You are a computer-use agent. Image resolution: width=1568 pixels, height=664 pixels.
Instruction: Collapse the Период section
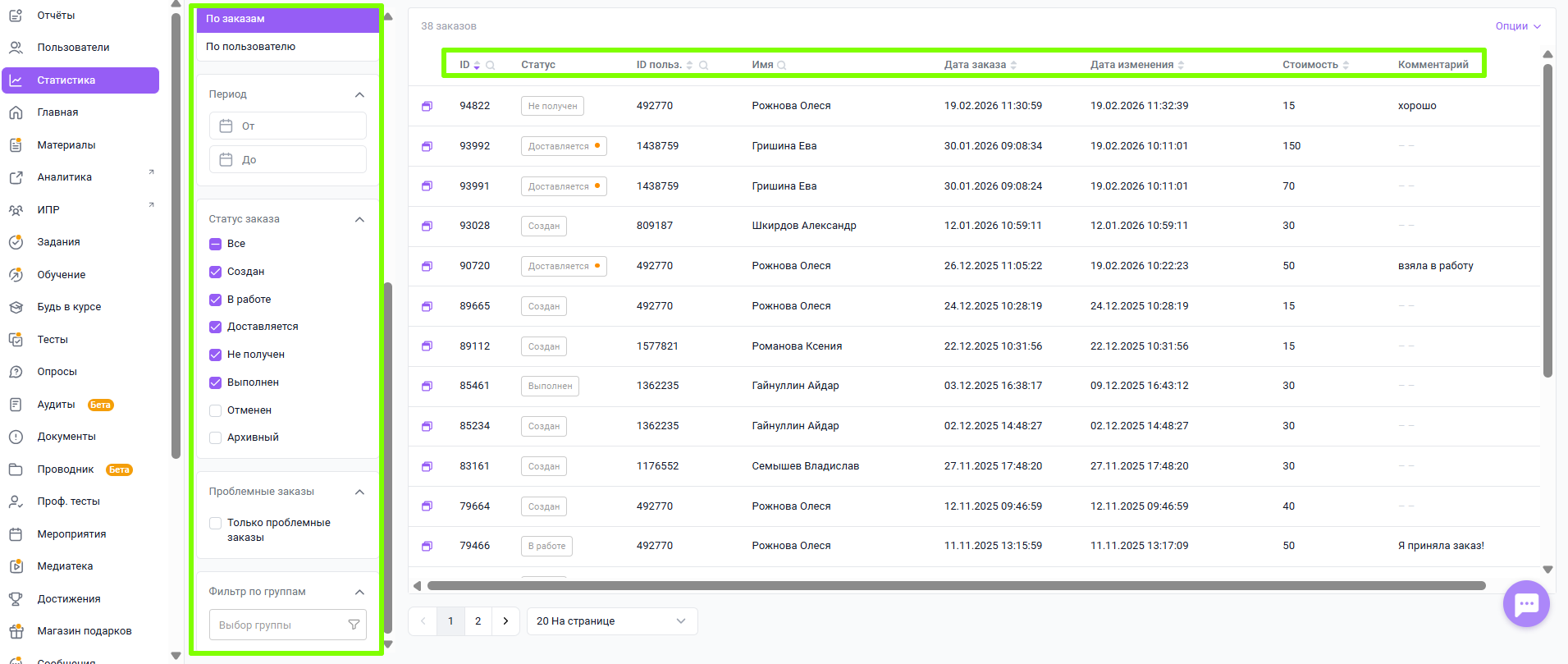click(x=359, y=94)
